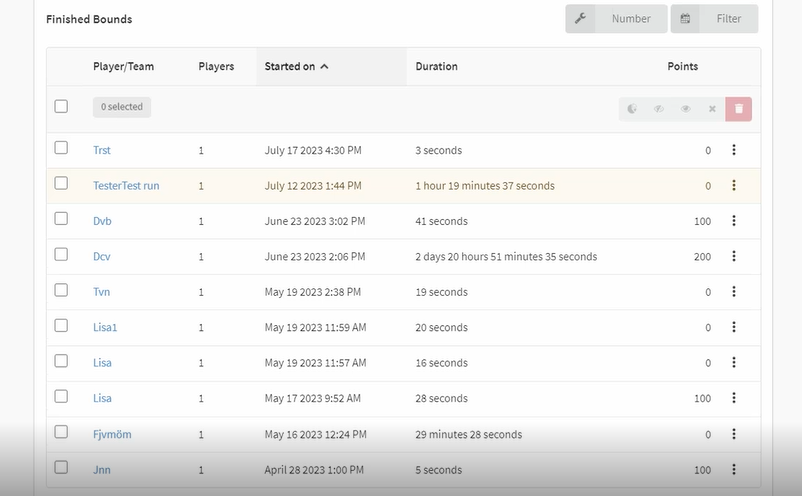
Task: Check the Lisa May 19 11:57 AM checkbox
Action: tap(61, 361)
